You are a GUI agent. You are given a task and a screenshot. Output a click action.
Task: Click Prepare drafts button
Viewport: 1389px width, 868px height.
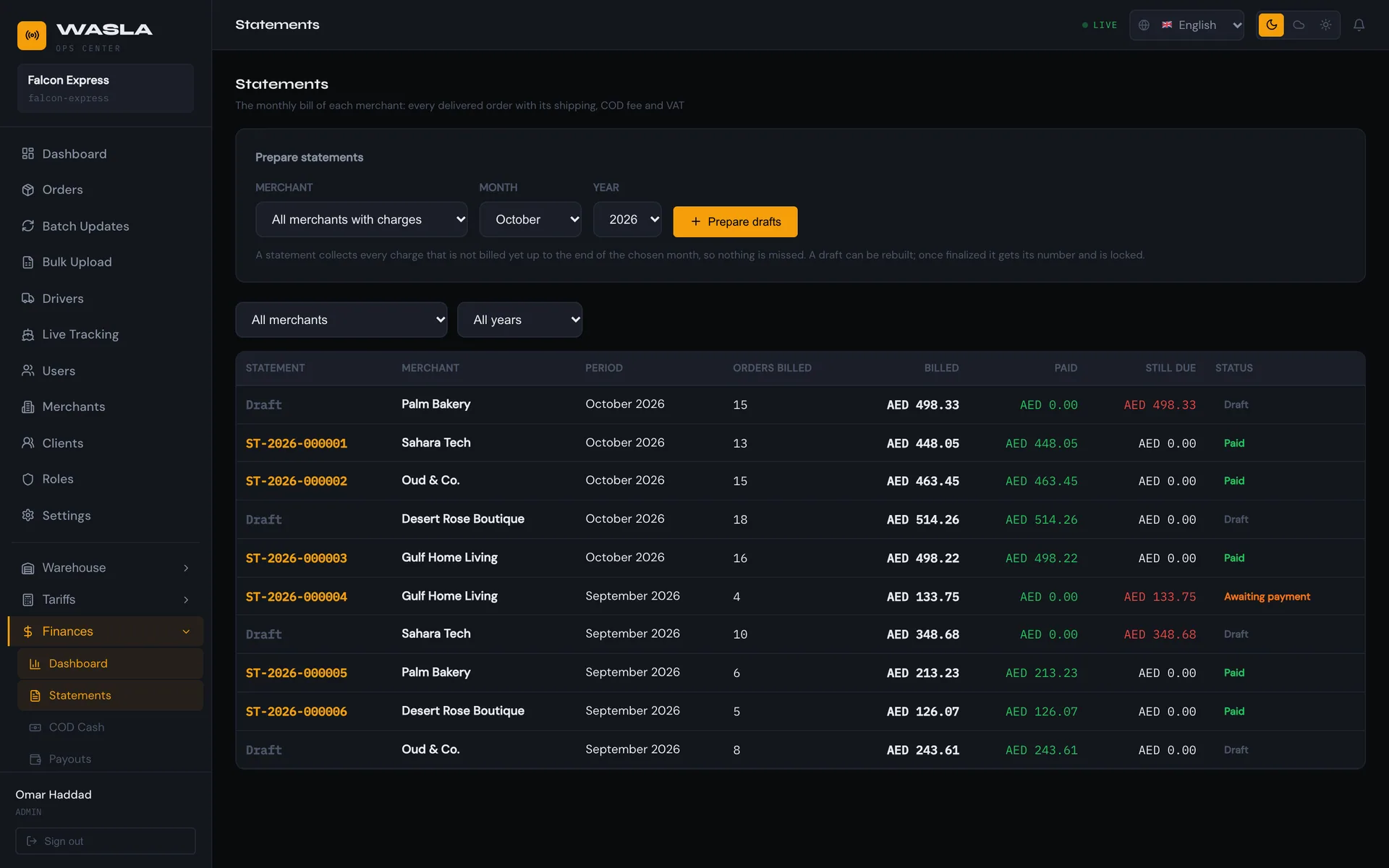735,221
